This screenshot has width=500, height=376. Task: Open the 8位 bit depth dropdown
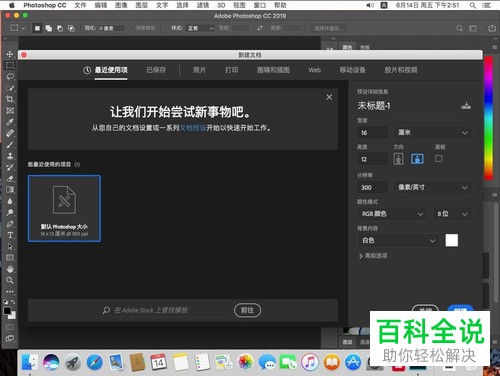(x=452, y=214)
